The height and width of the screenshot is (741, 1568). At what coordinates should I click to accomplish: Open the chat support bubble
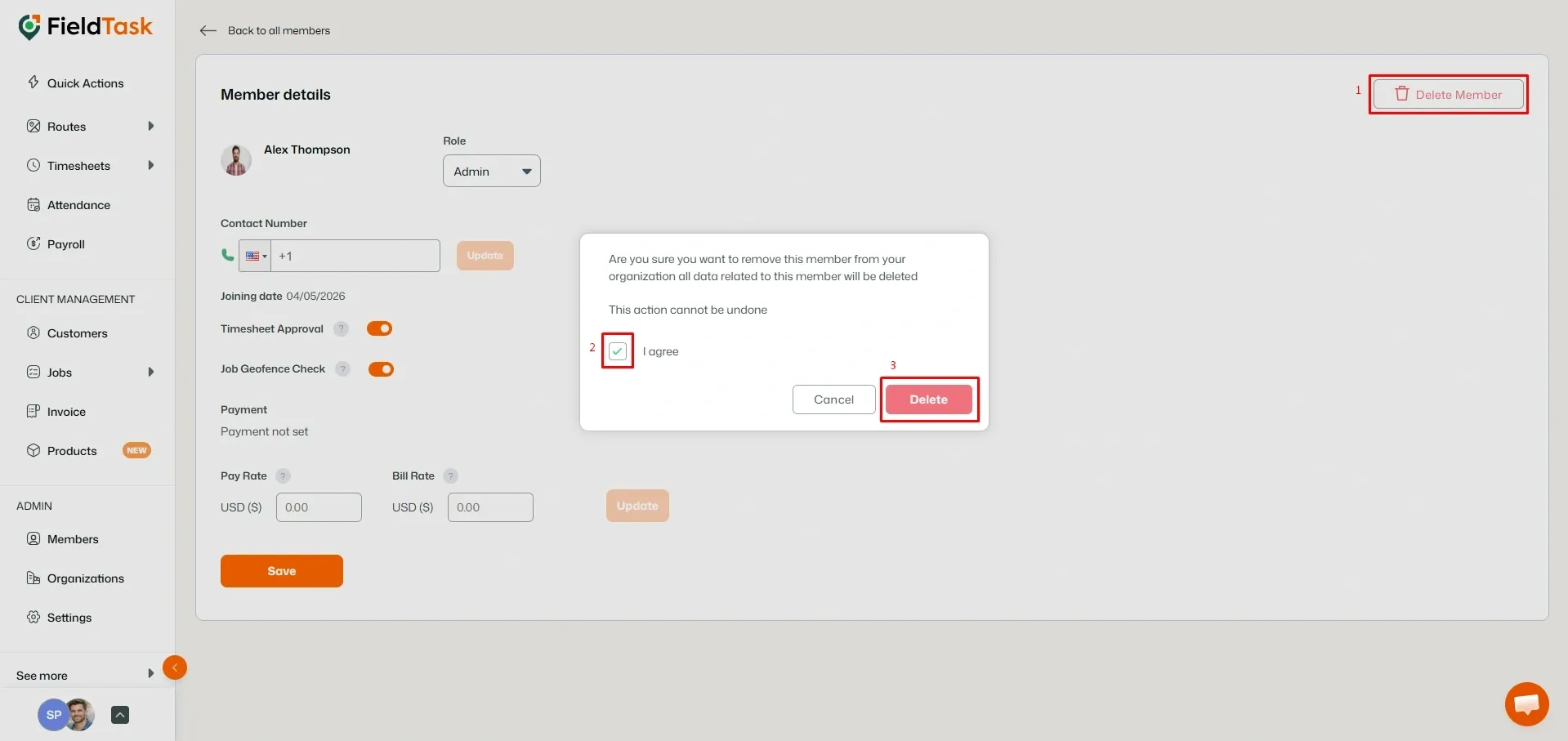(x=1526, y=703)
